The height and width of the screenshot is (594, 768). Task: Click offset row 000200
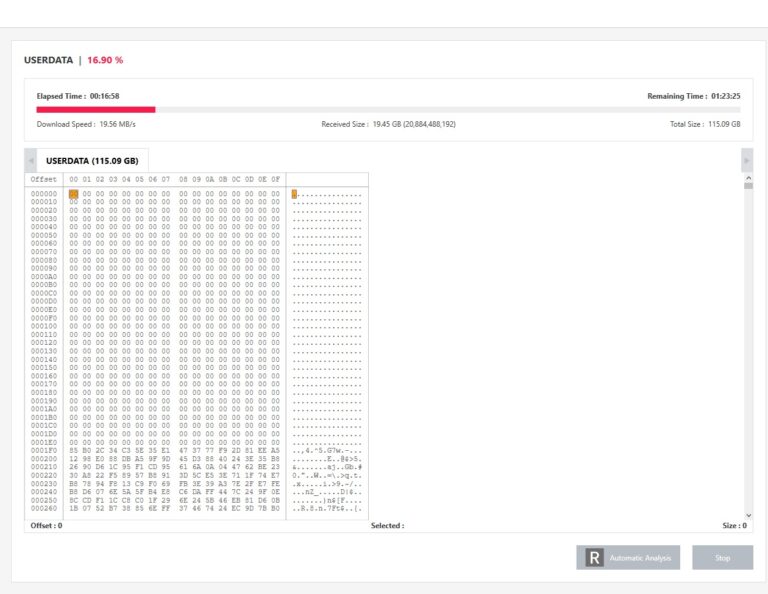[44, 459]
